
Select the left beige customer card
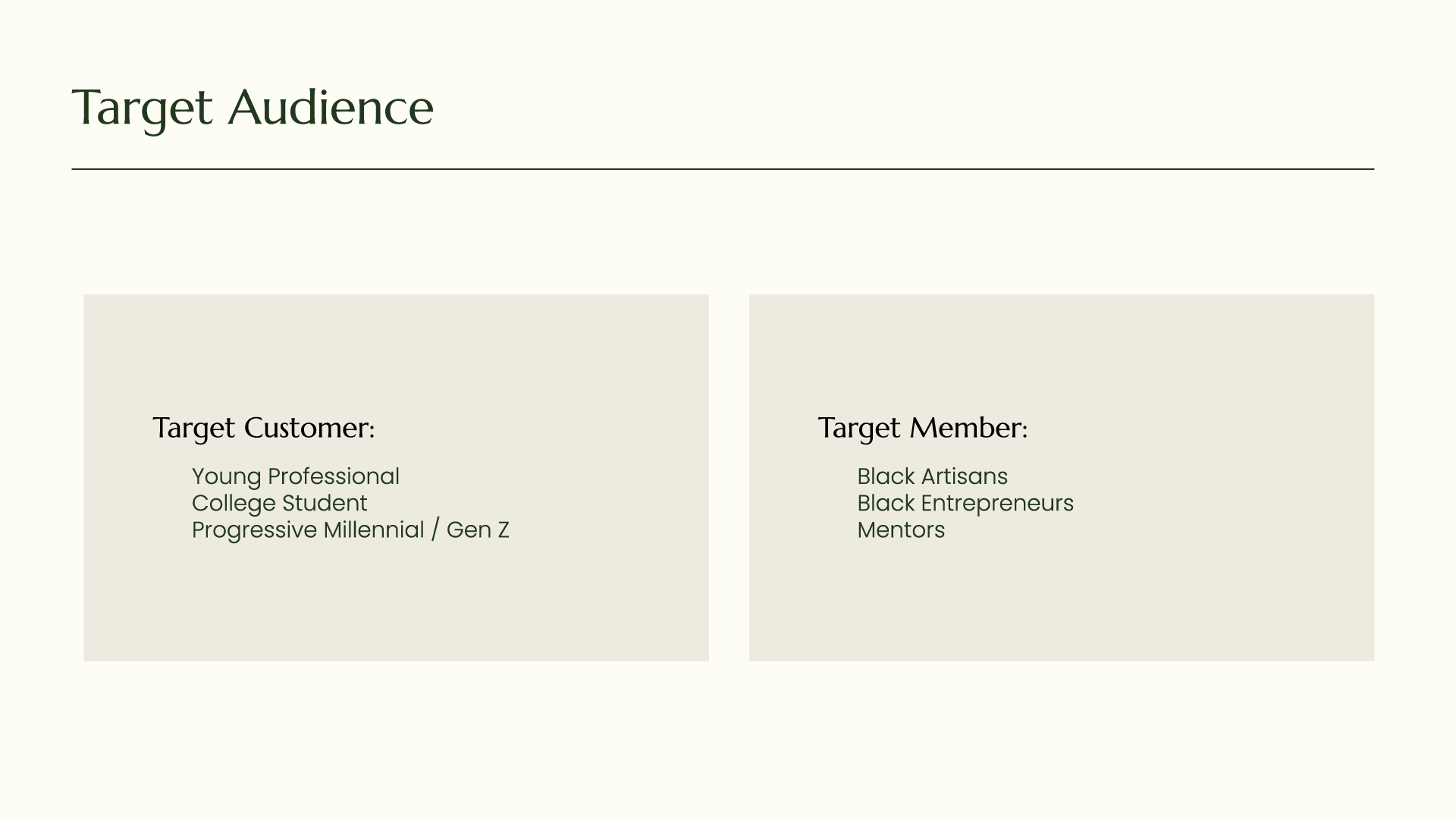pyautogui.click(x=396, y=478)
